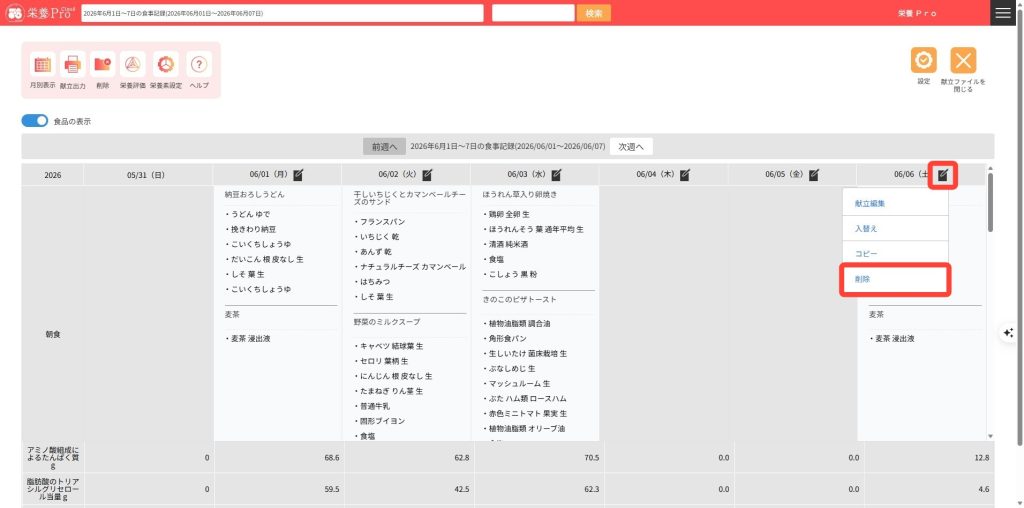Viewport: 1024px width, 508px height.
Task: Click the edit icon for 06/05 (金)
Action: tap(814, 174)
